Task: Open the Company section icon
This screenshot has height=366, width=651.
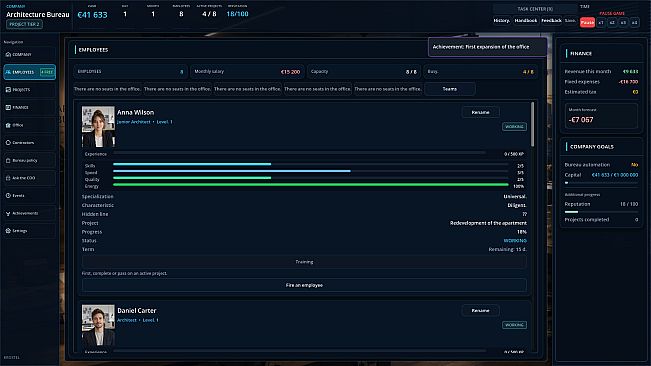Action: tap(8, 54)
